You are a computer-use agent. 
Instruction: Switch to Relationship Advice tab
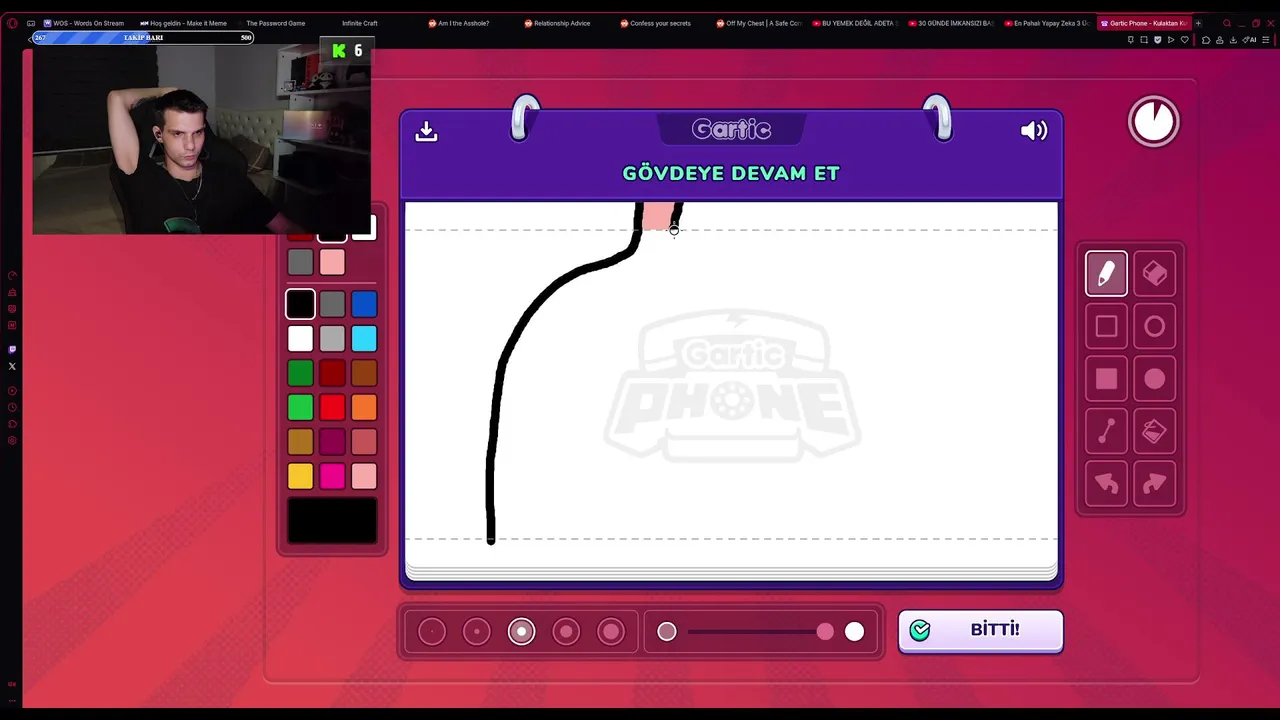[558, 23]
